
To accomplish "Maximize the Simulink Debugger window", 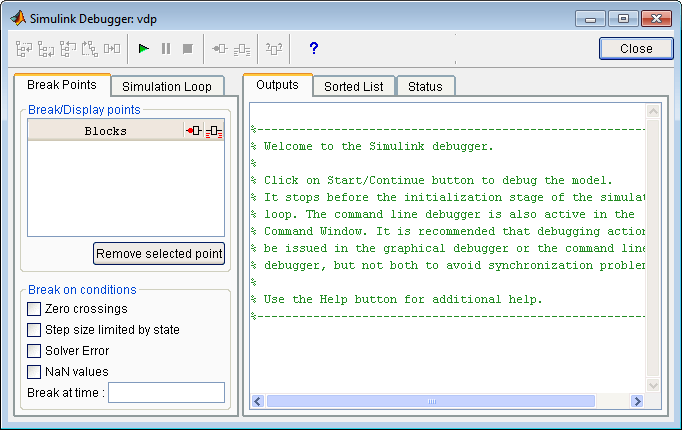I will pos(623,19).
